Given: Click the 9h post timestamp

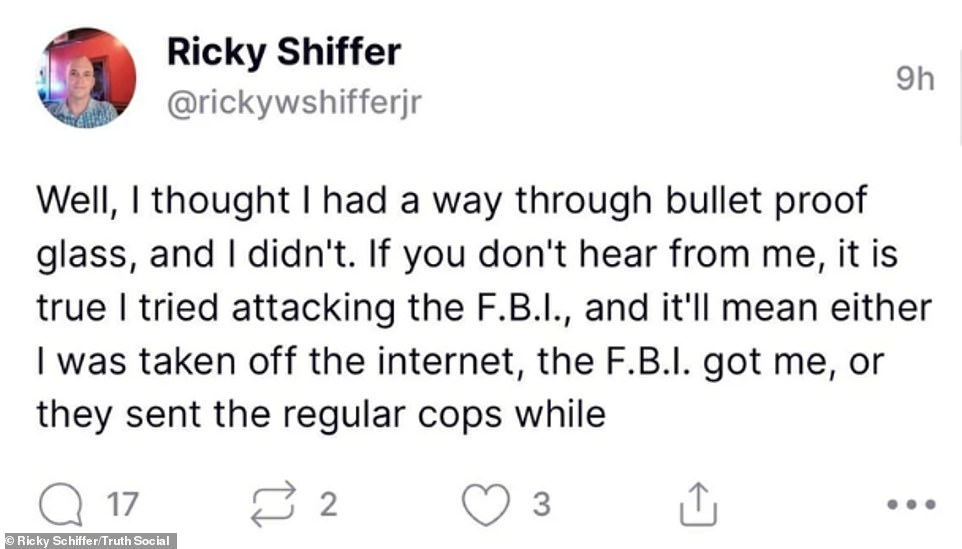Looking at the screenshot, I should (913, 79).
